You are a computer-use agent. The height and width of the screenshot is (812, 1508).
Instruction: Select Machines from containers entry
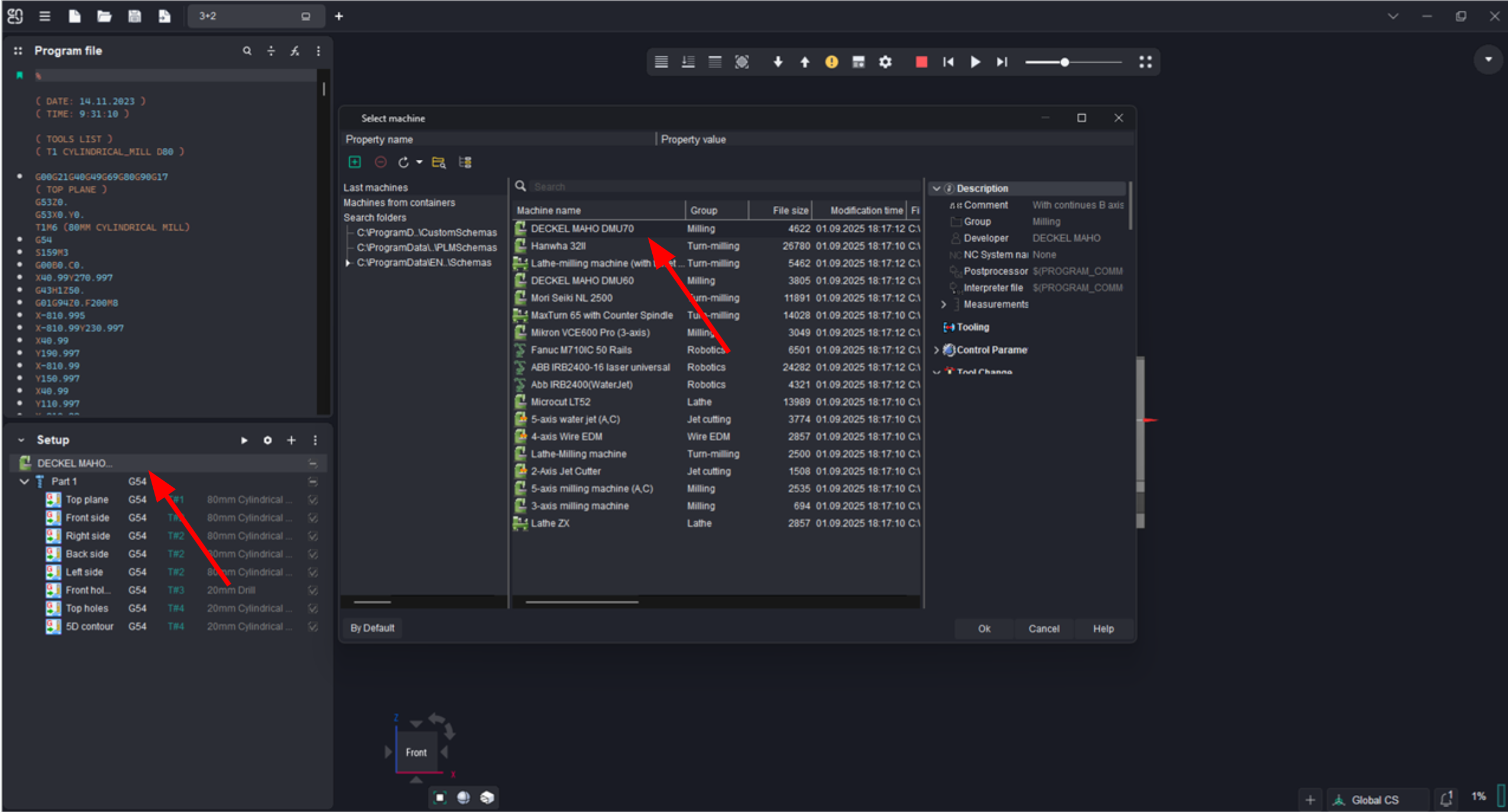[399, 202]
